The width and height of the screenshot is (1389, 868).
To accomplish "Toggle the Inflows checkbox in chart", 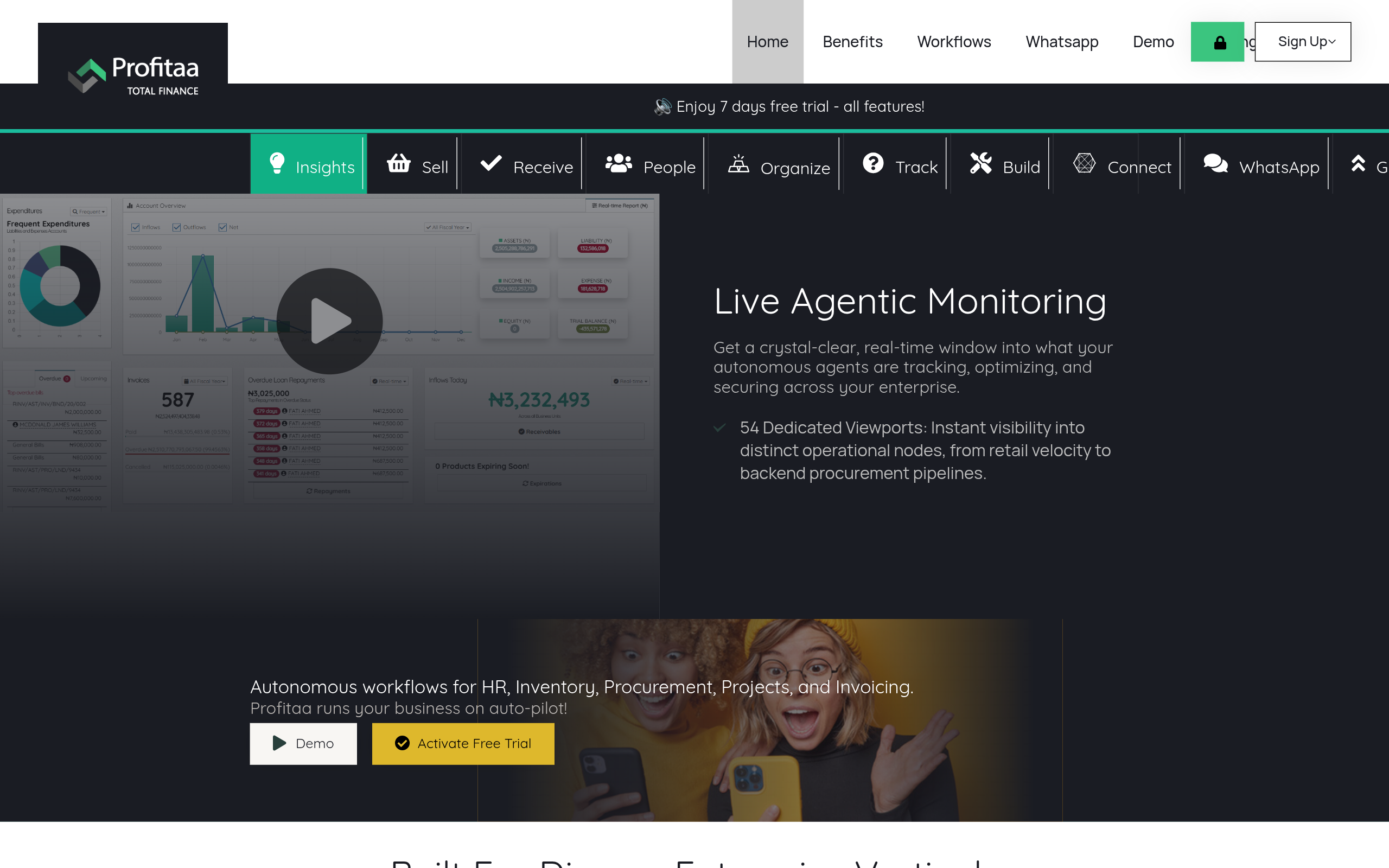I will (x=136, y=227).
